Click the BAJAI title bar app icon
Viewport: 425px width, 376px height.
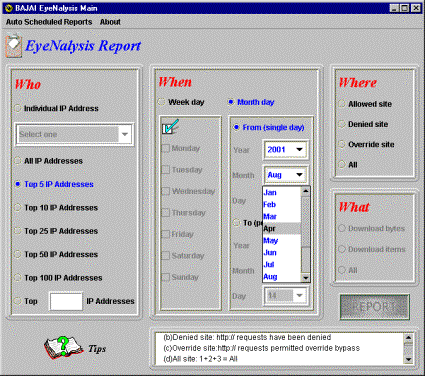9,8
